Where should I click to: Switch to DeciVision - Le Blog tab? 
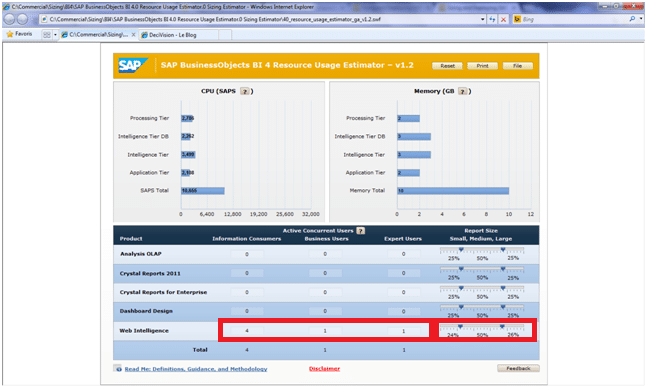[x=178, y=35]
